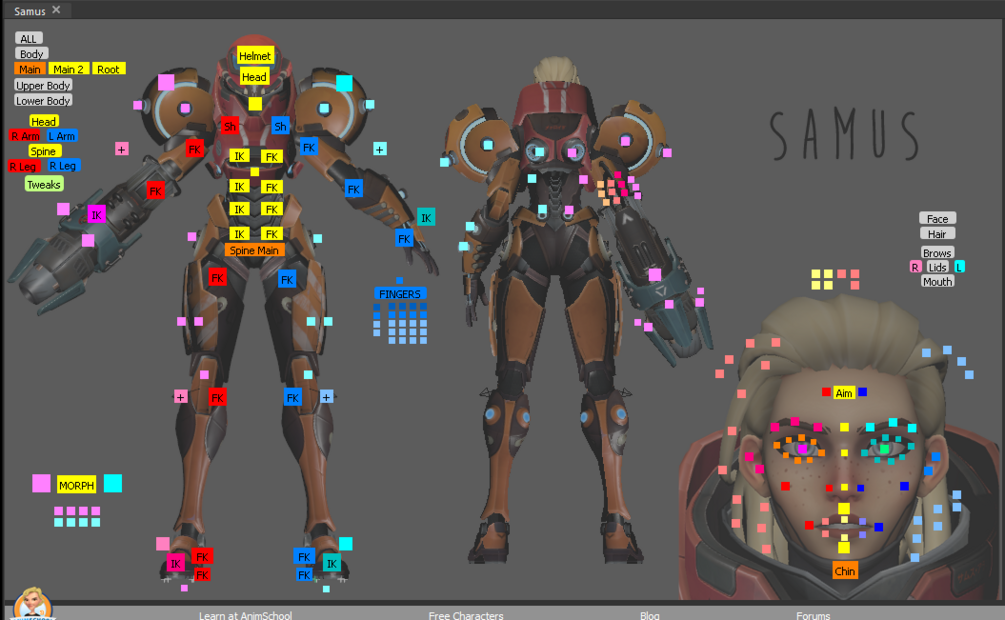Select the Aim eye control
This screenshot has width=1005, height=620.
(844, 393)
